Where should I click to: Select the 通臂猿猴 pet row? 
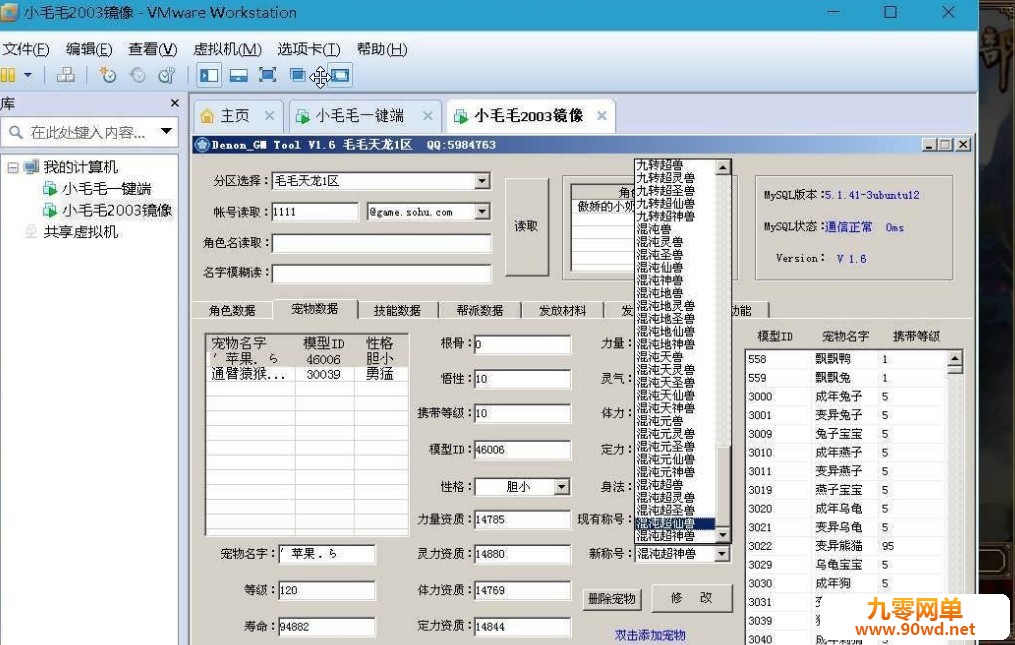307,374
